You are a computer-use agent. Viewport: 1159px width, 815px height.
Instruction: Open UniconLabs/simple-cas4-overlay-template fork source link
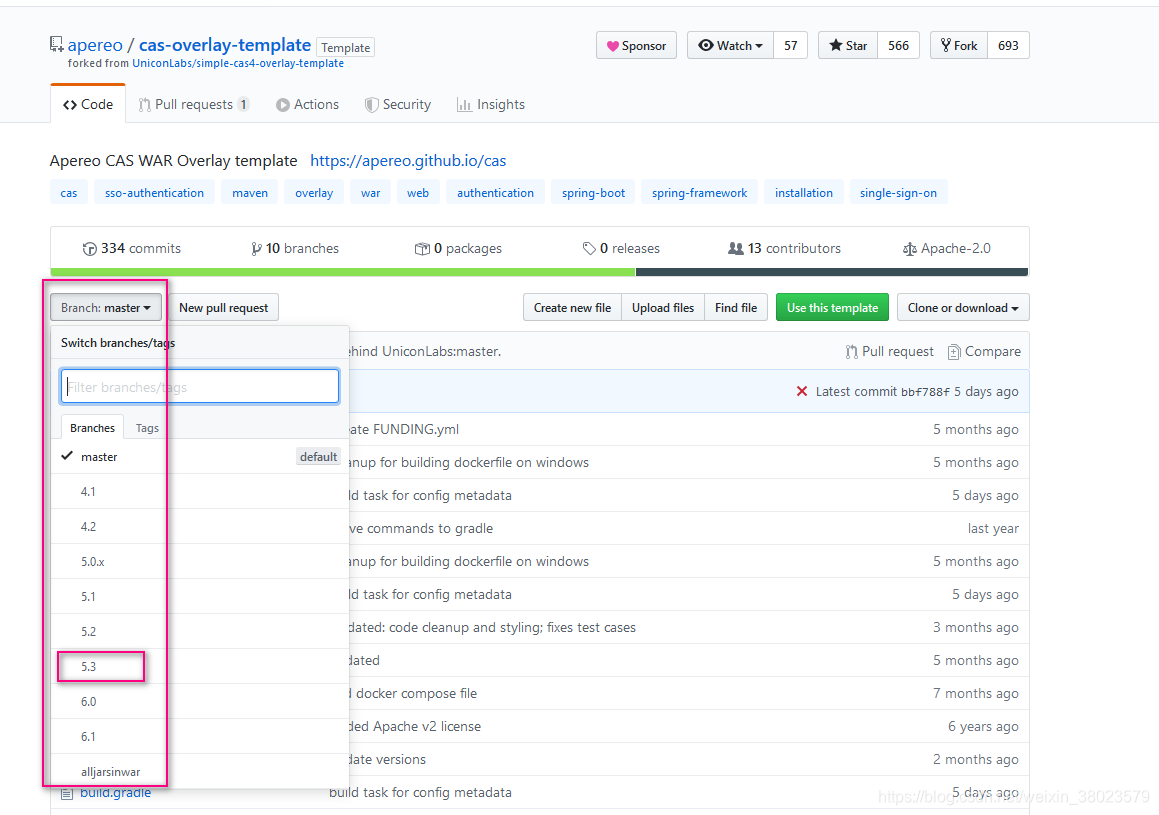[238, 64]
